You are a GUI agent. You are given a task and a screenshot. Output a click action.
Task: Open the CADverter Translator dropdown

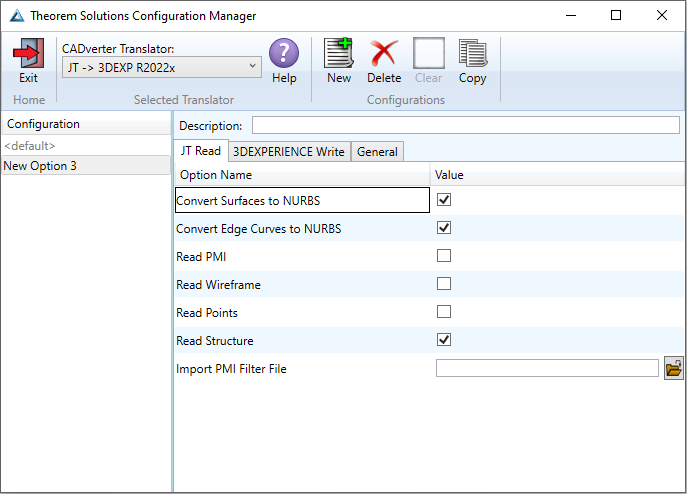click(162, 68)
